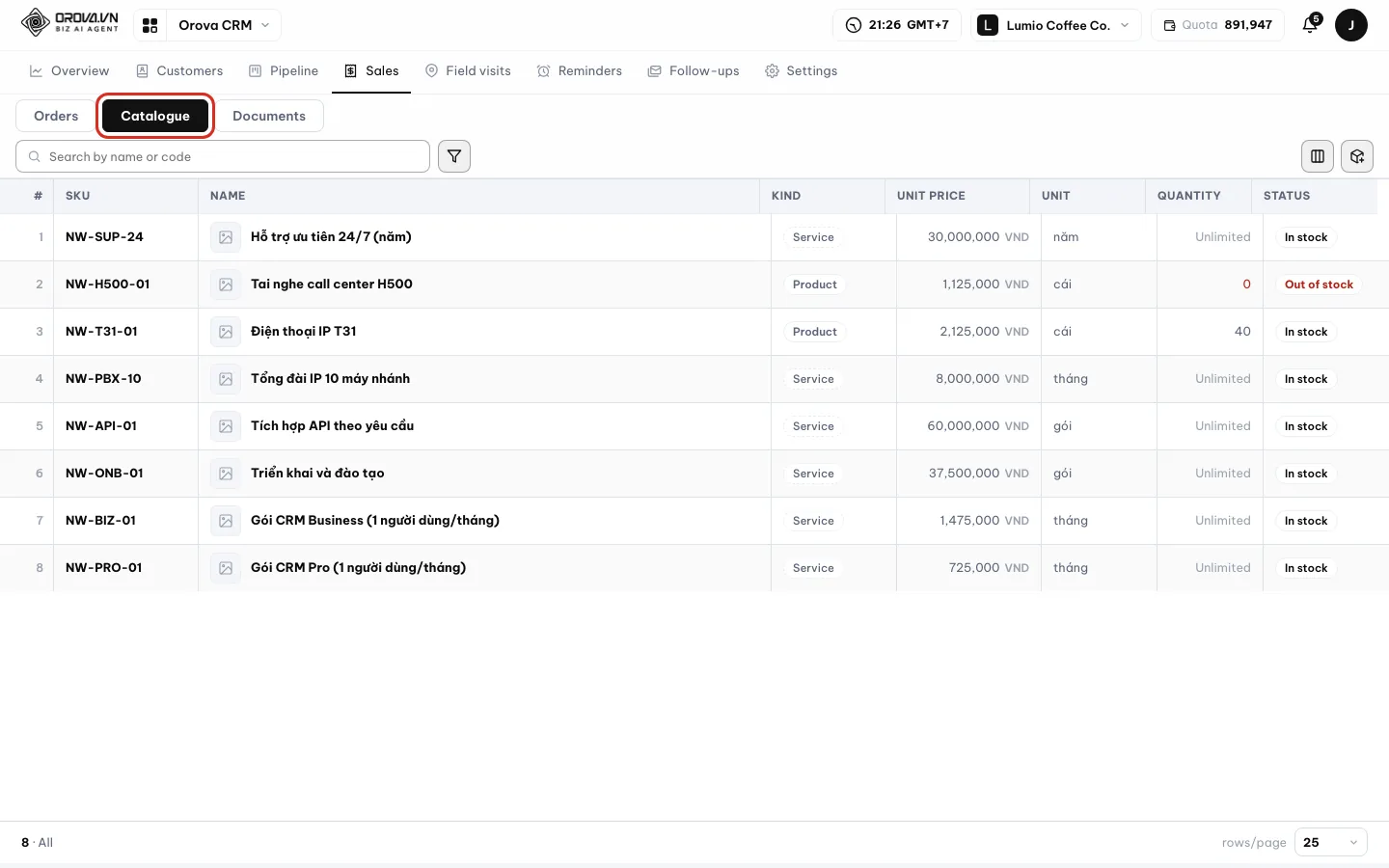Switch to the Pipeline tab
Image resolution: width=1389 pixels, height=868 pixels.
coord(284,71)
